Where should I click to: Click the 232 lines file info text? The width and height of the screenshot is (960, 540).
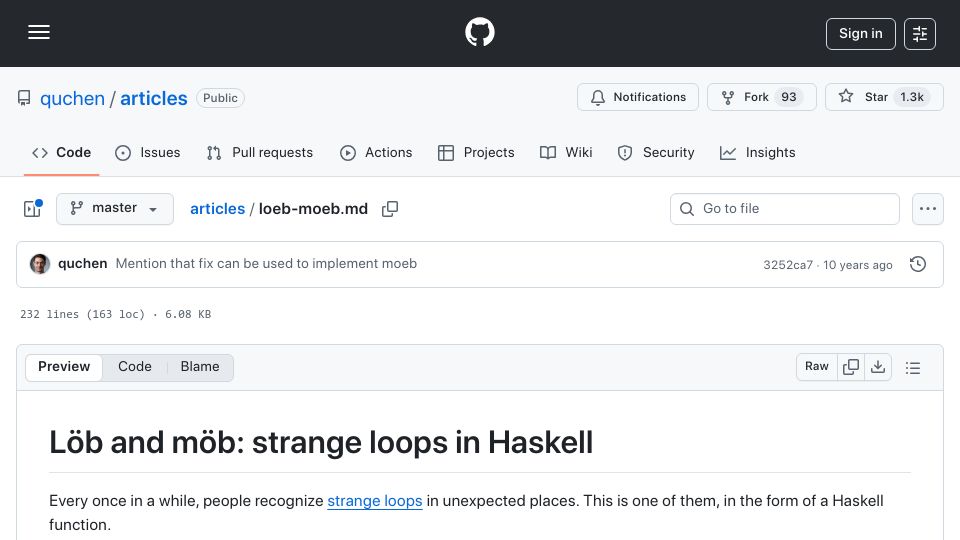click(116, 314)
